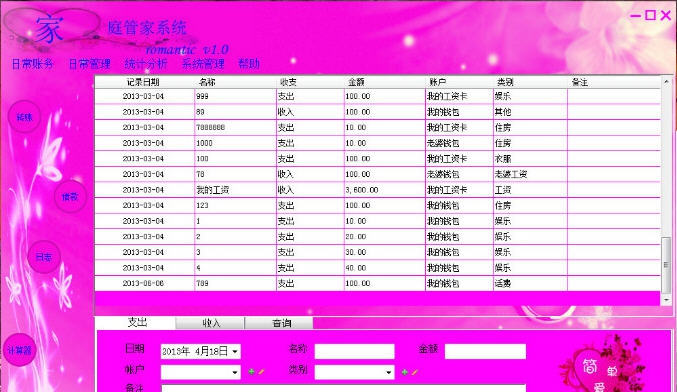Open the 日常账务 menu

(x=32, y=64)
